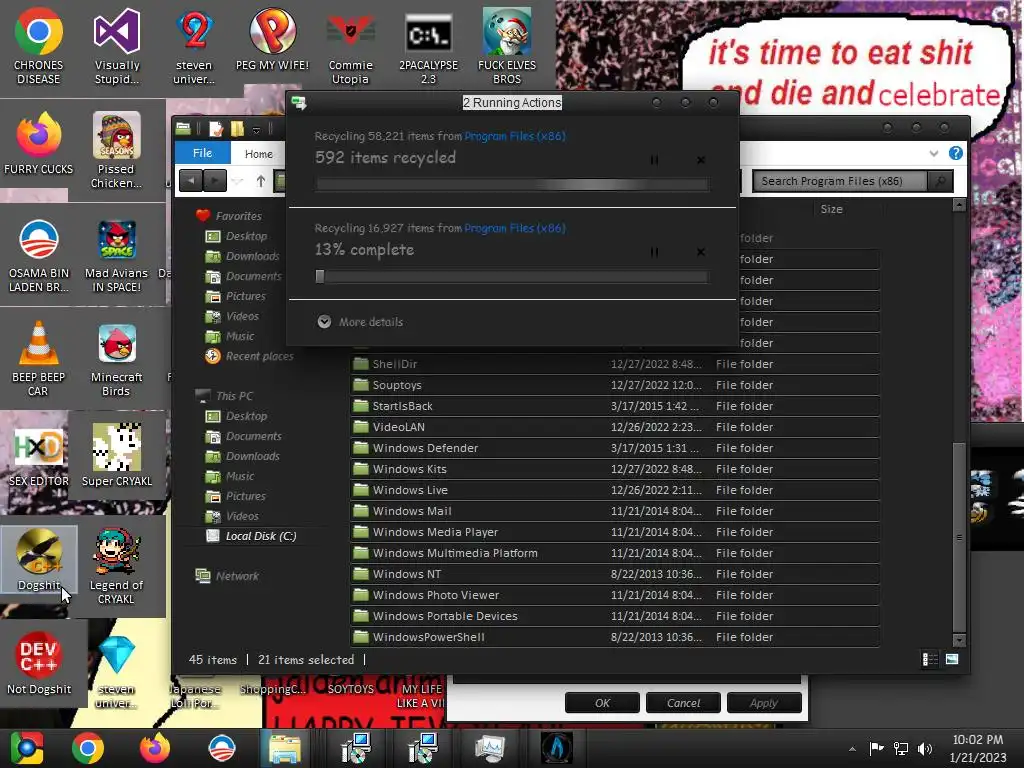Select the Commie Utopia desktop icon
This screenshot has height=768, width=1024.
351,47
